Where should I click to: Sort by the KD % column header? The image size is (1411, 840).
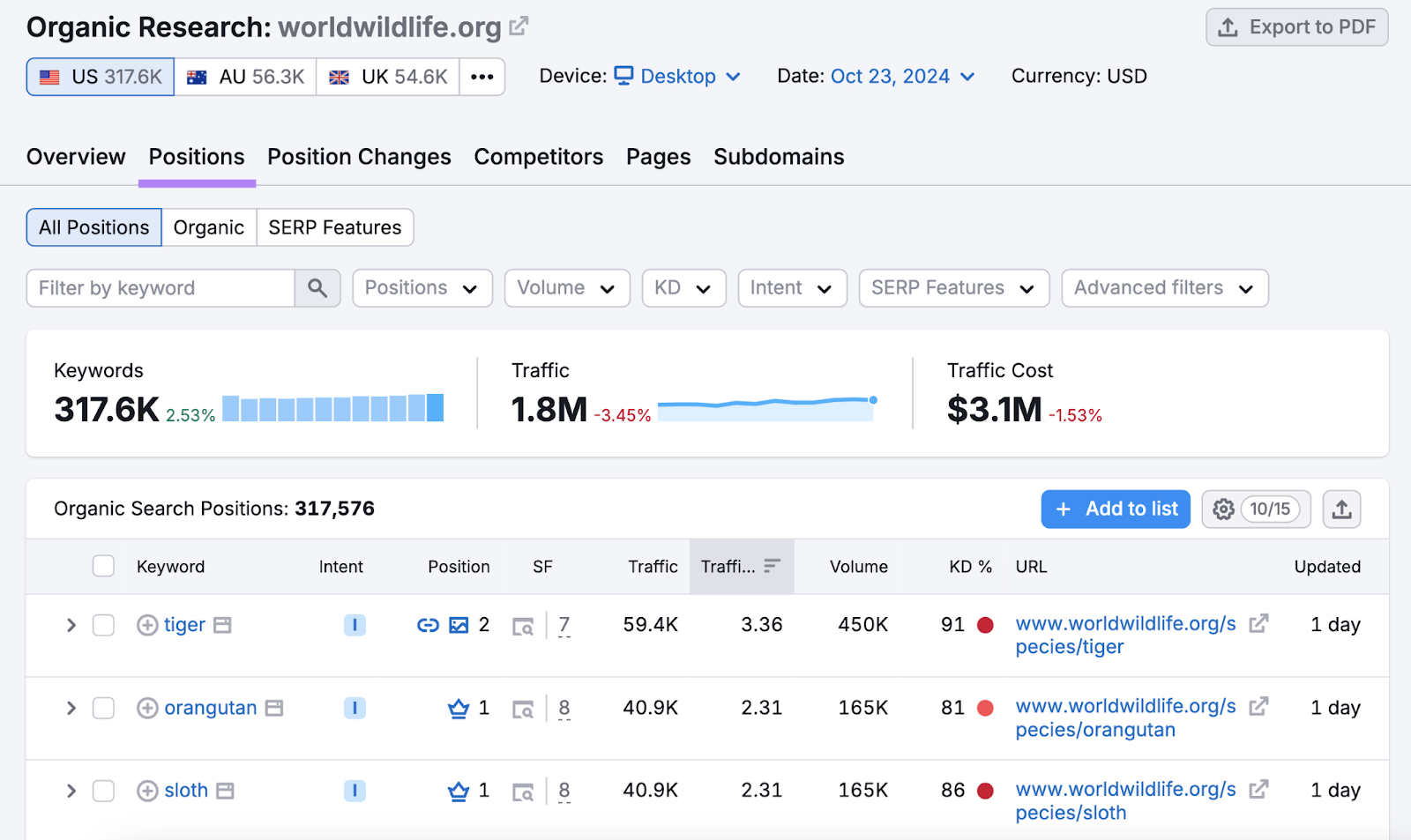(x=970, y=567)
